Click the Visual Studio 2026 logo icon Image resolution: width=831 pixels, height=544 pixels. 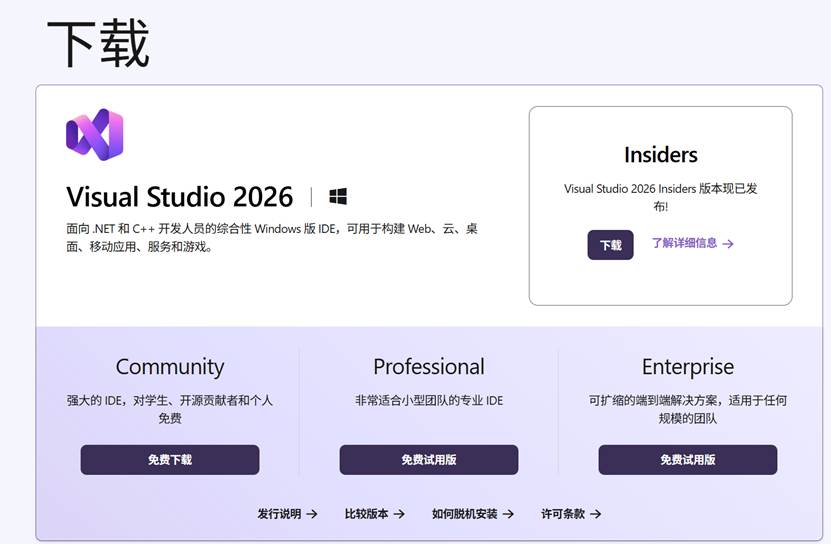click(95, 134)
